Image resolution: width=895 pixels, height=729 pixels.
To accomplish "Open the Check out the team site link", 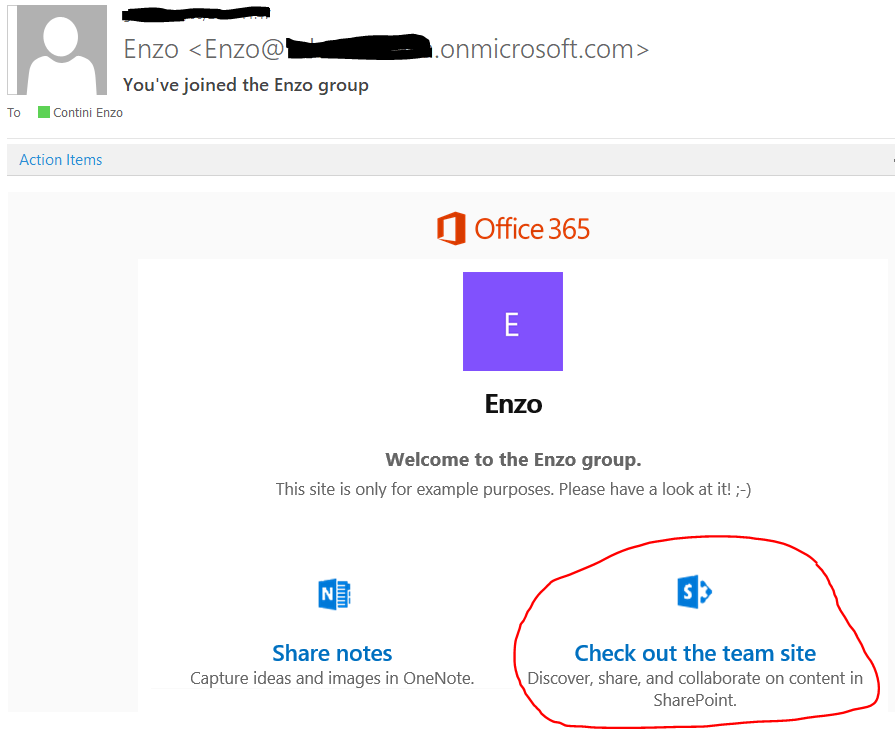I will click(695, 653).
